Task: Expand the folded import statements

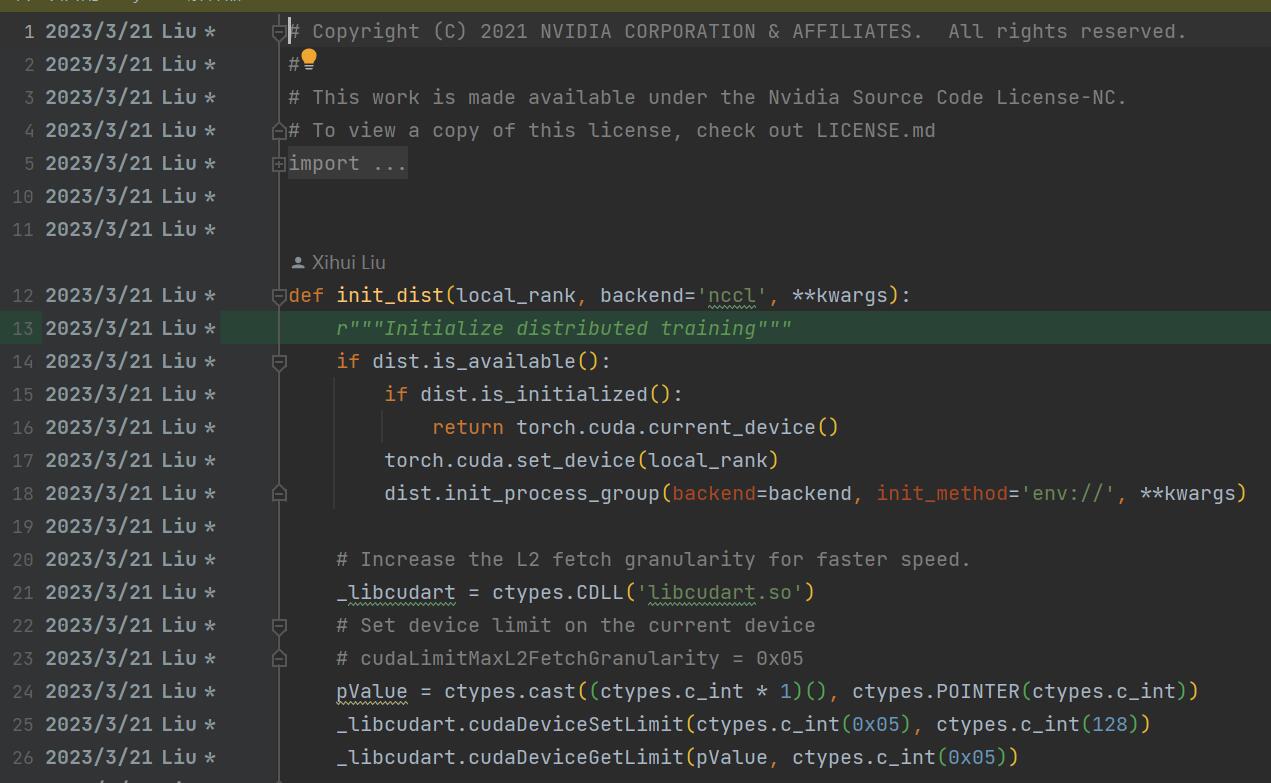Action: (279, 163)
